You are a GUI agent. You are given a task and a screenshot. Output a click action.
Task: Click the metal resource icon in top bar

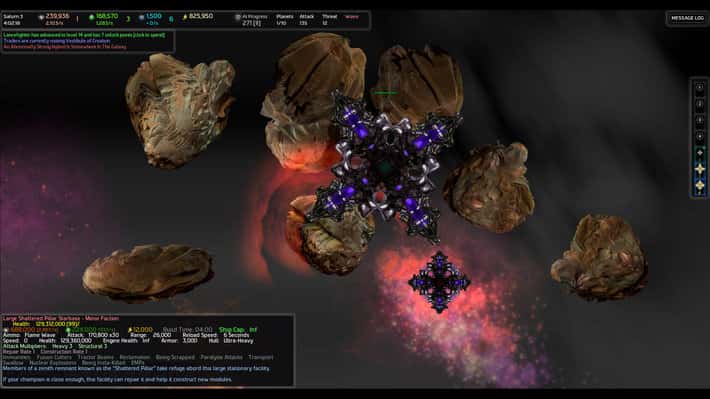[x=41, y=17]
